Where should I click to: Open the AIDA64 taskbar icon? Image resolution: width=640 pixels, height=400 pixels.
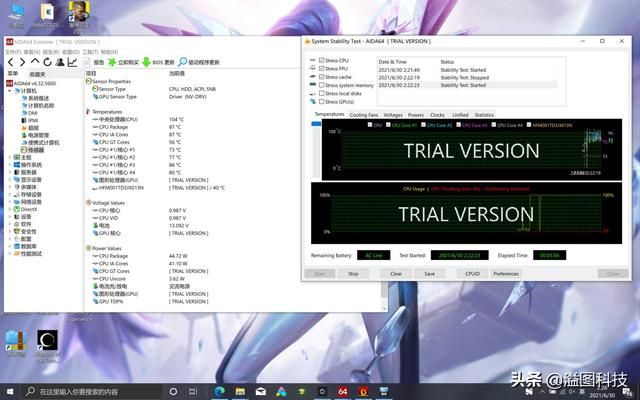pos(342,391)
